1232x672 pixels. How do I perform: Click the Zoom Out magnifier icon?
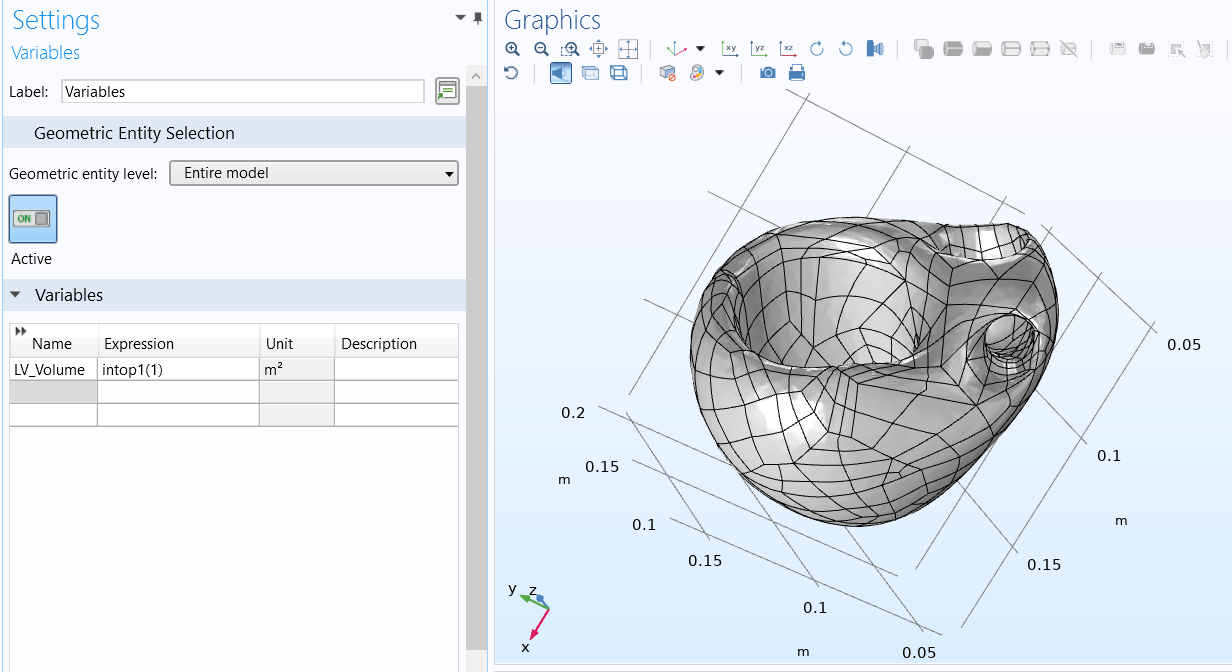click(x=541, y=49)
